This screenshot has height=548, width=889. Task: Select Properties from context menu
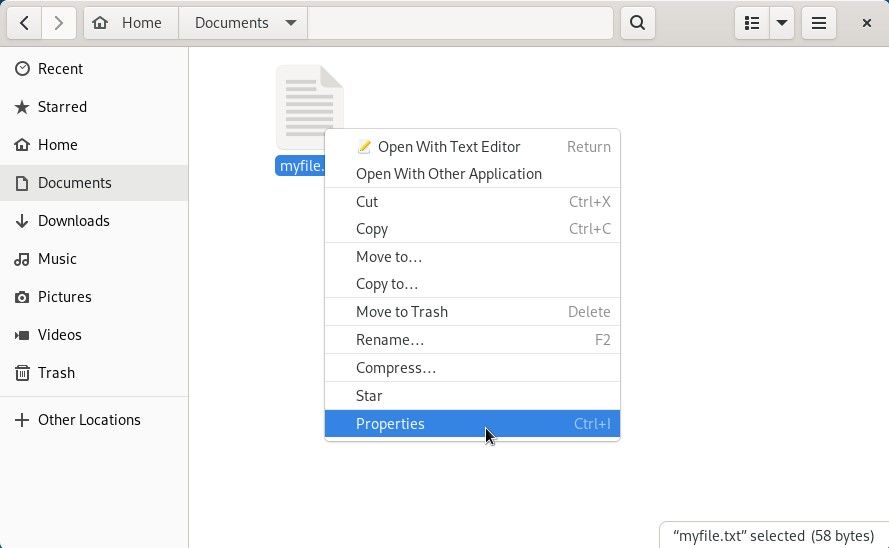pyautogui.click(x=390, y=424)
